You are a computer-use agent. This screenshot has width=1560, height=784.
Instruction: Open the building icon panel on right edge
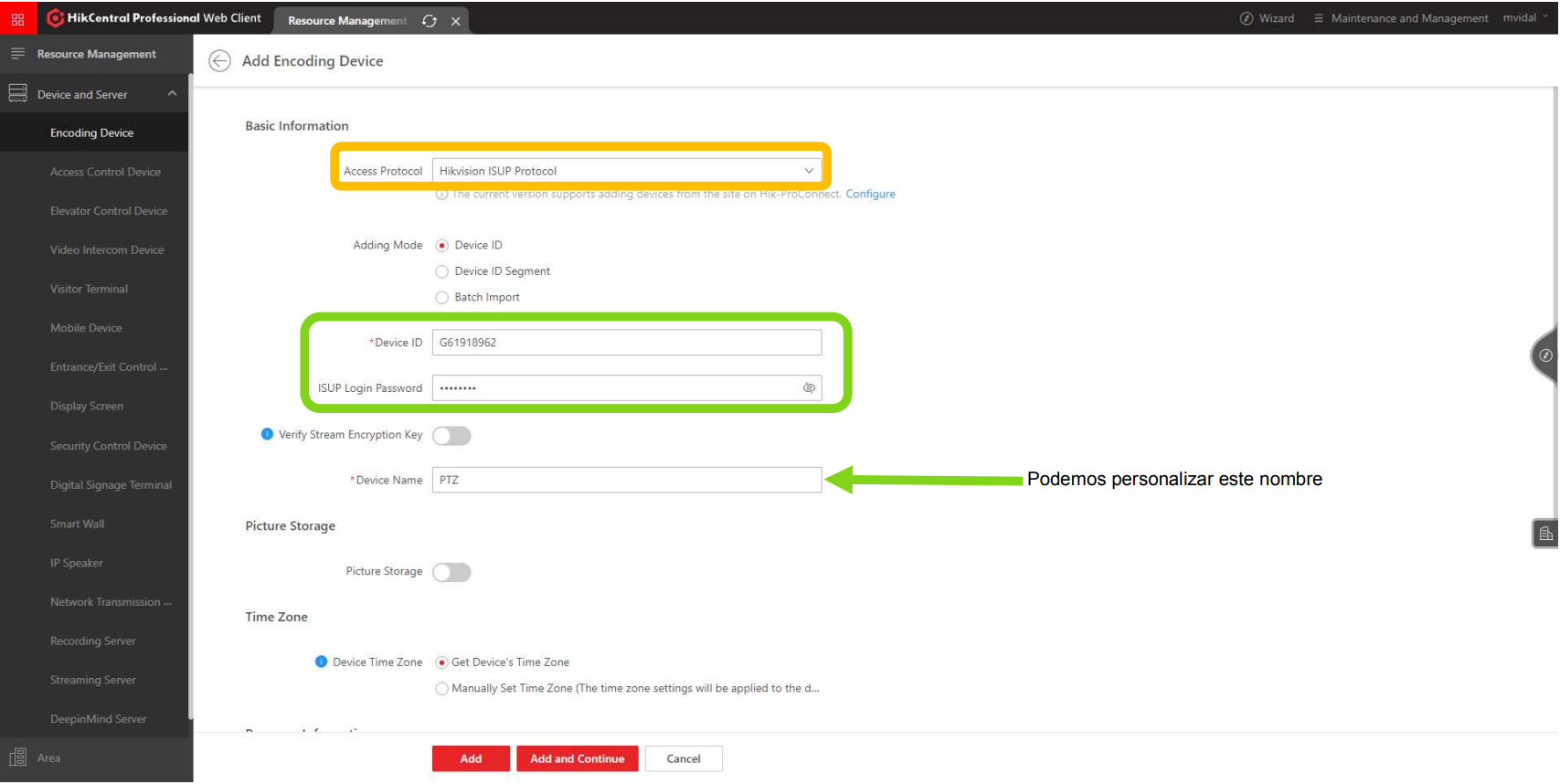(x=1545, y=534)
